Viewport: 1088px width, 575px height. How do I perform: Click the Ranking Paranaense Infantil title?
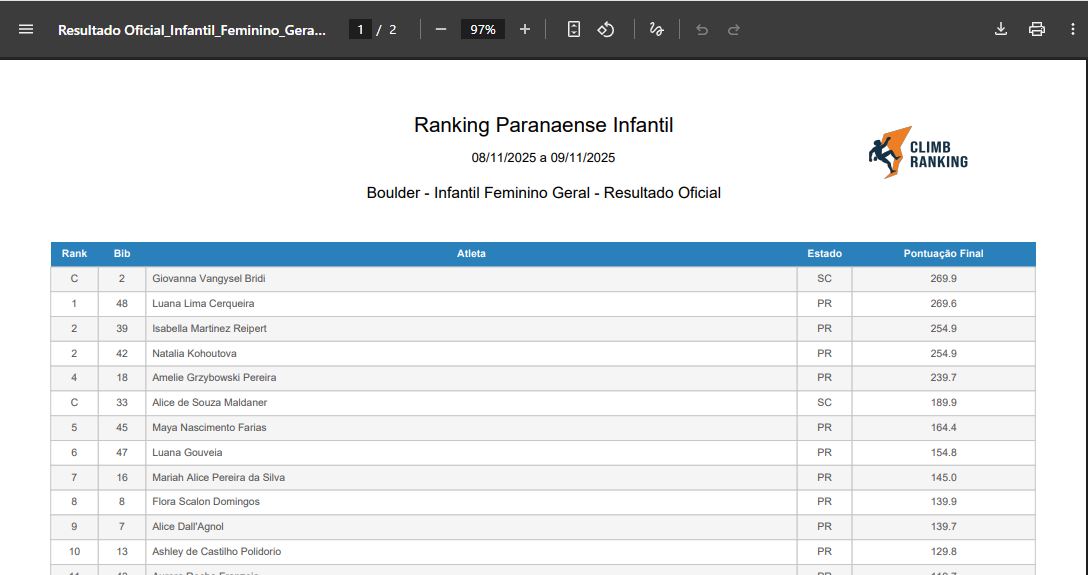tap(543, 125)
